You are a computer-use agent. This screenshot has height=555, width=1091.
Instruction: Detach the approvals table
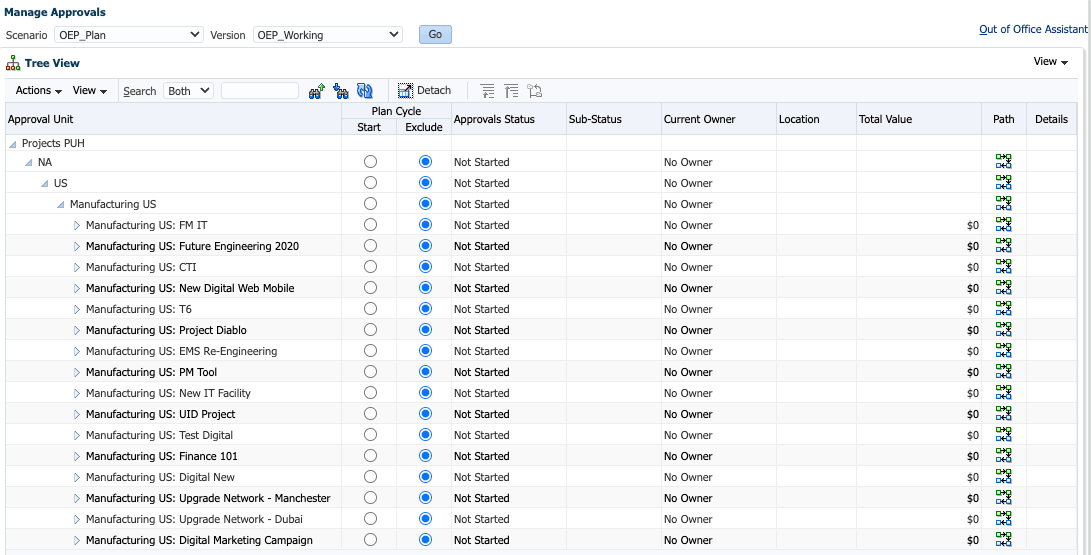coord(424,90)
